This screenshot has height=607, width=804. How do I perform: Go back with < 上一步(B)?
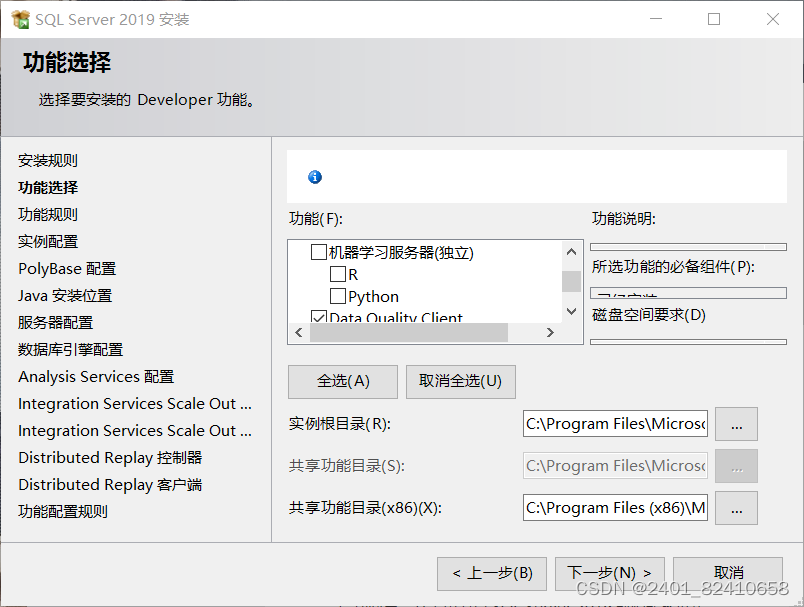492,573
